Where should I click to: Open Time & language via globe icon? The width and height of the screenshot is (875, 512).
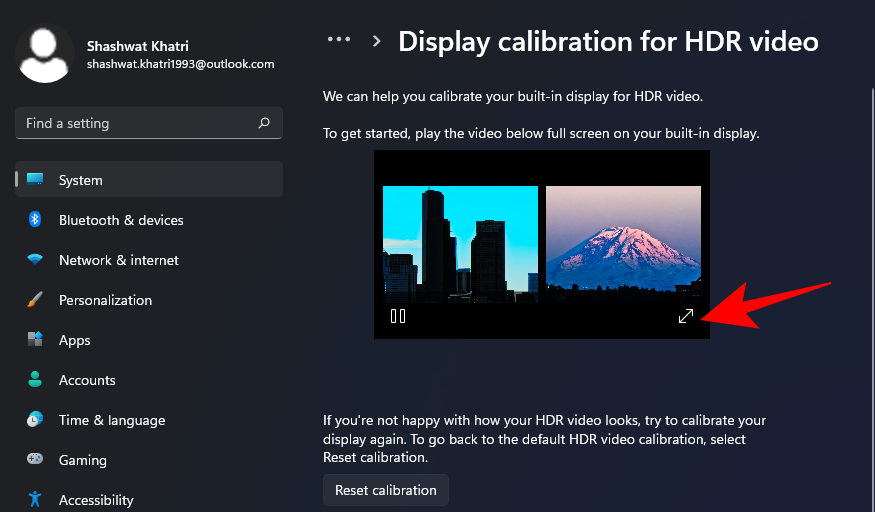click(x=35, y=420)
